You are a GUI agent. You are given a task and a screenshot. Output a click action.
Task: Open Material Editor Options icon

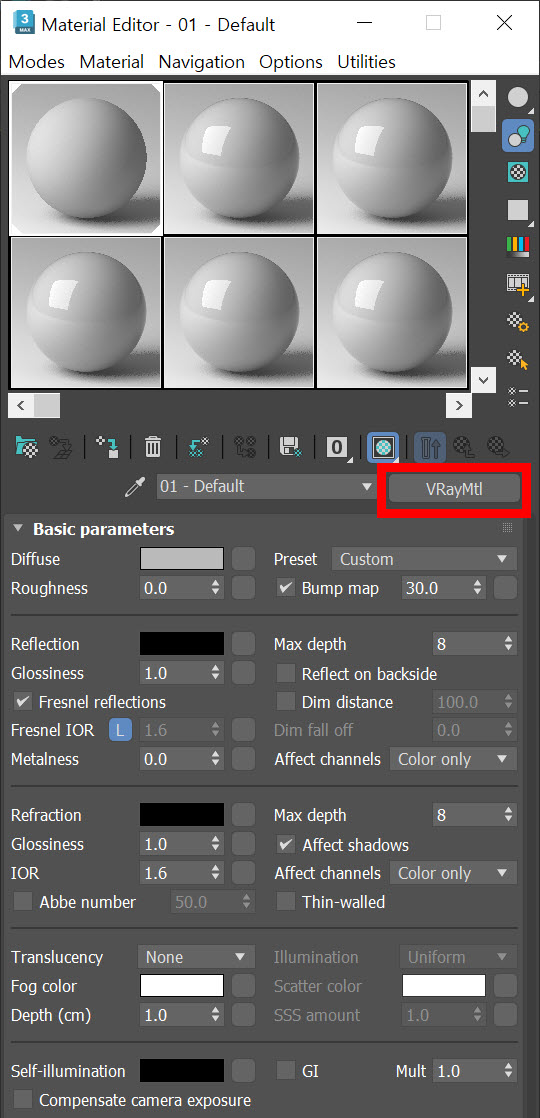(518, 322)
